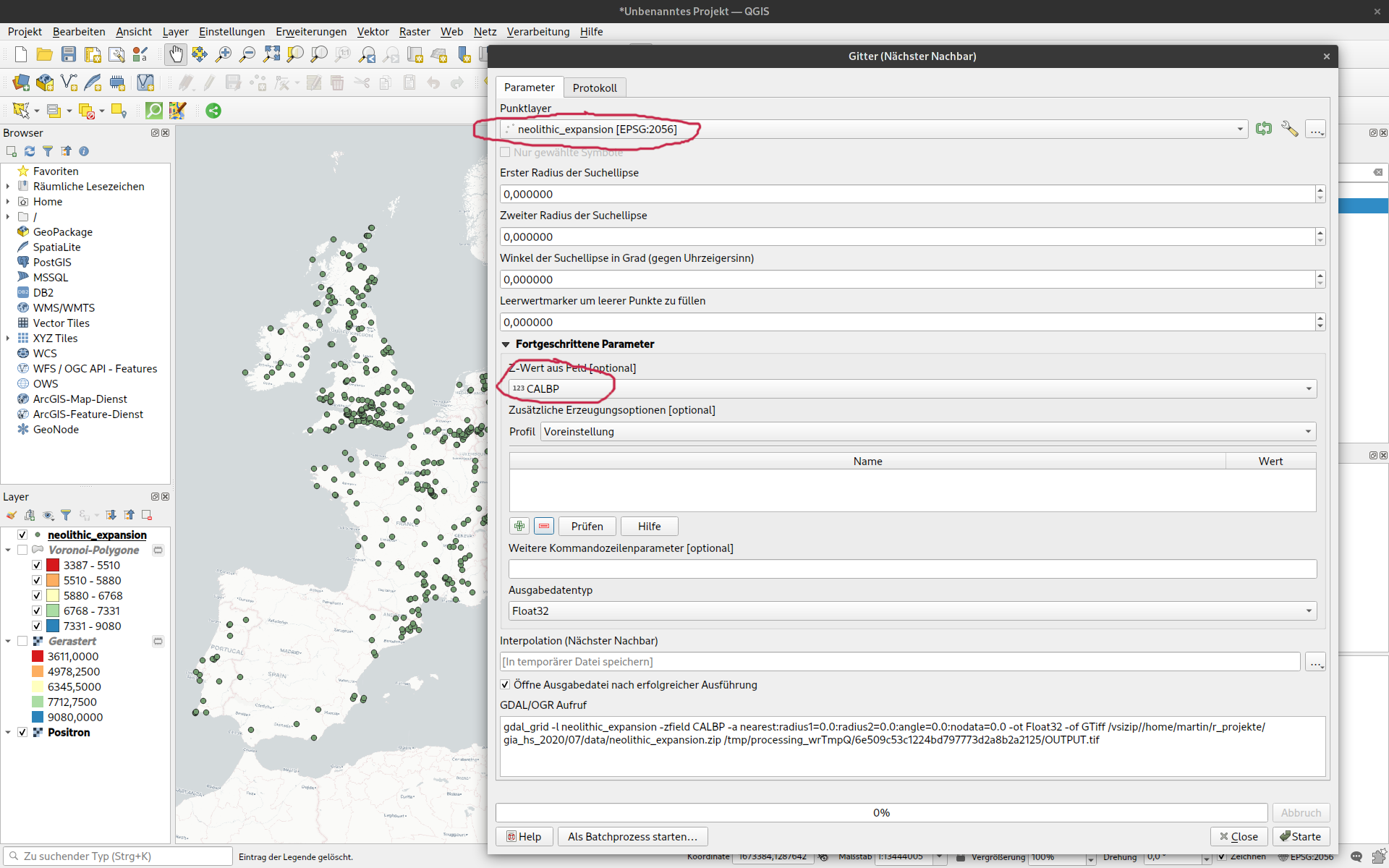Viewport: 1389px width, 868px height.
Task: Uncheck 'Öffne Ausgabedatei nach erfolgreicher Ausführung'
Action: (505, 684)
